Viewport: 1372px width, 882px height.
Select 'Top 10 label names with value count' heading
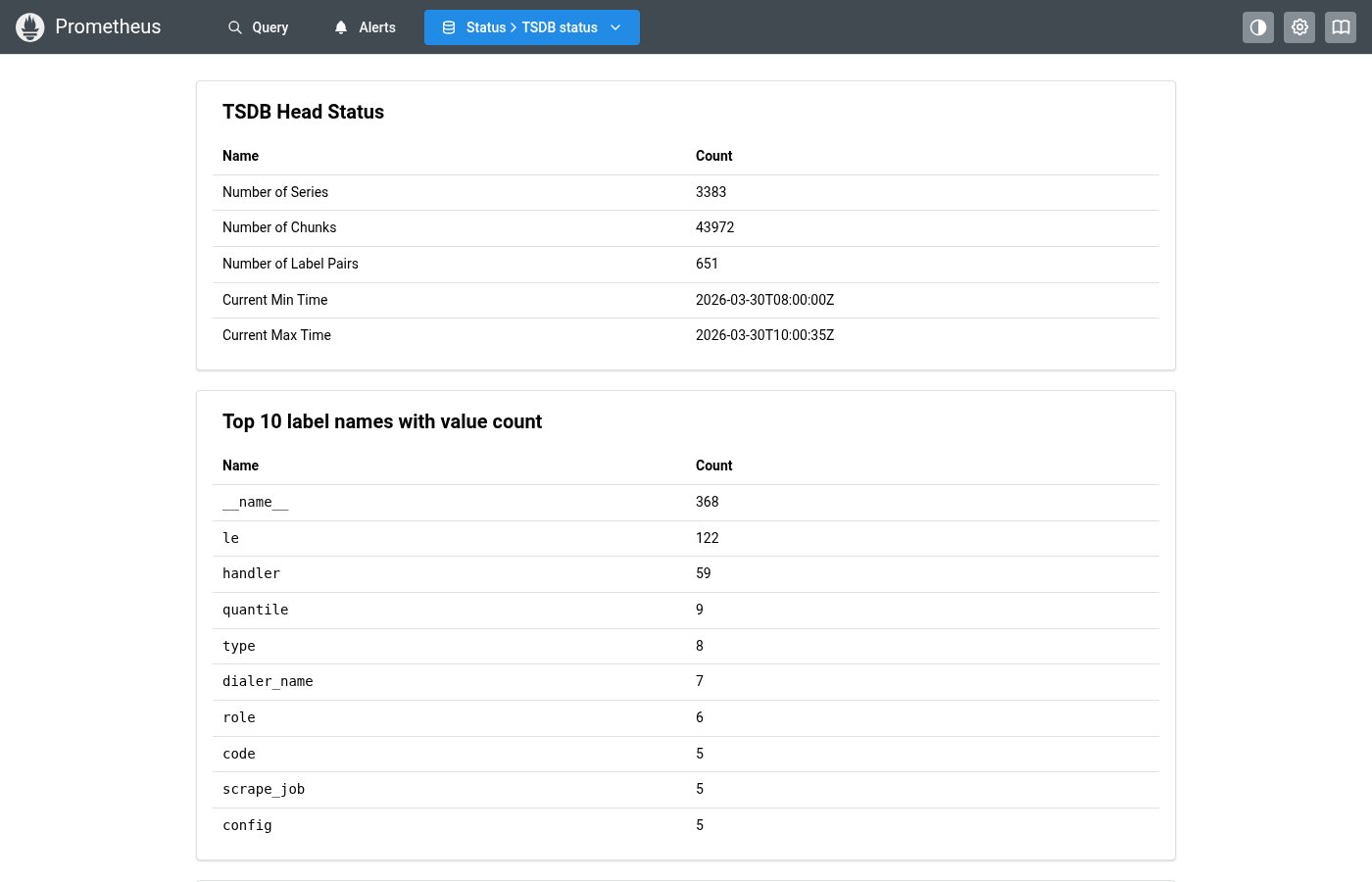pos(382,421)
